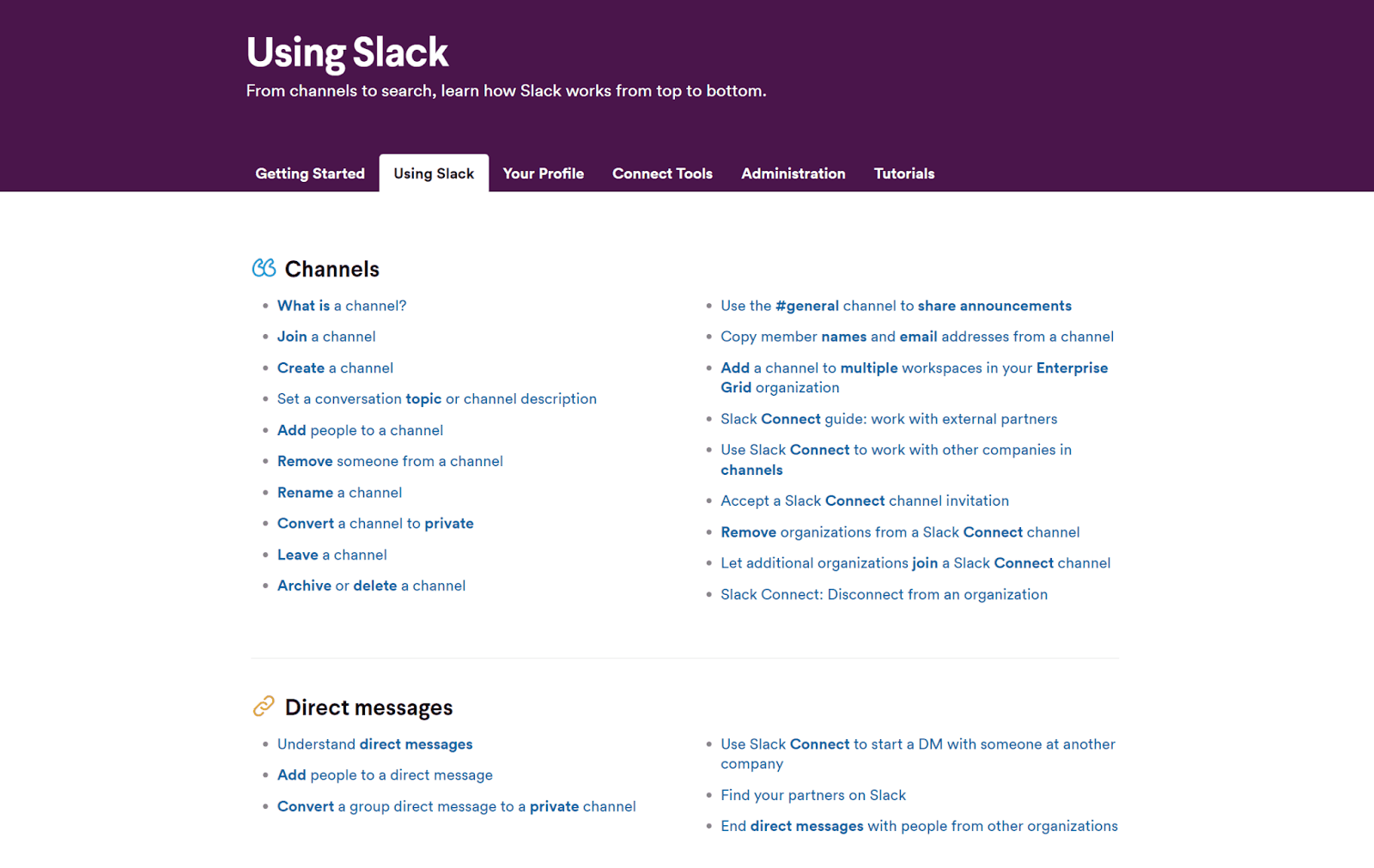Click "Copy member names and email addresses" link

(x=917, y=337)
